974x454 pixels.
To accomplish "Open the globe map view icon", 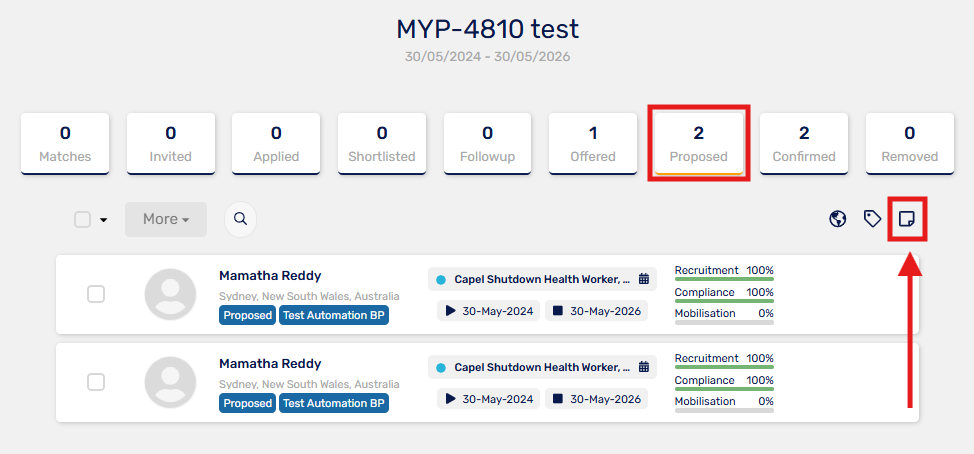I will (x=837, y=219).
